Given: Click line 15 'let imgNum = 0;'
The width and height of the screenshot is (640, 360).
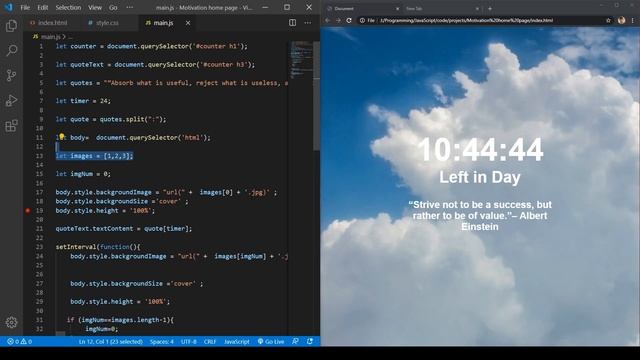Looking at the screenshot, I should point(83,174).
